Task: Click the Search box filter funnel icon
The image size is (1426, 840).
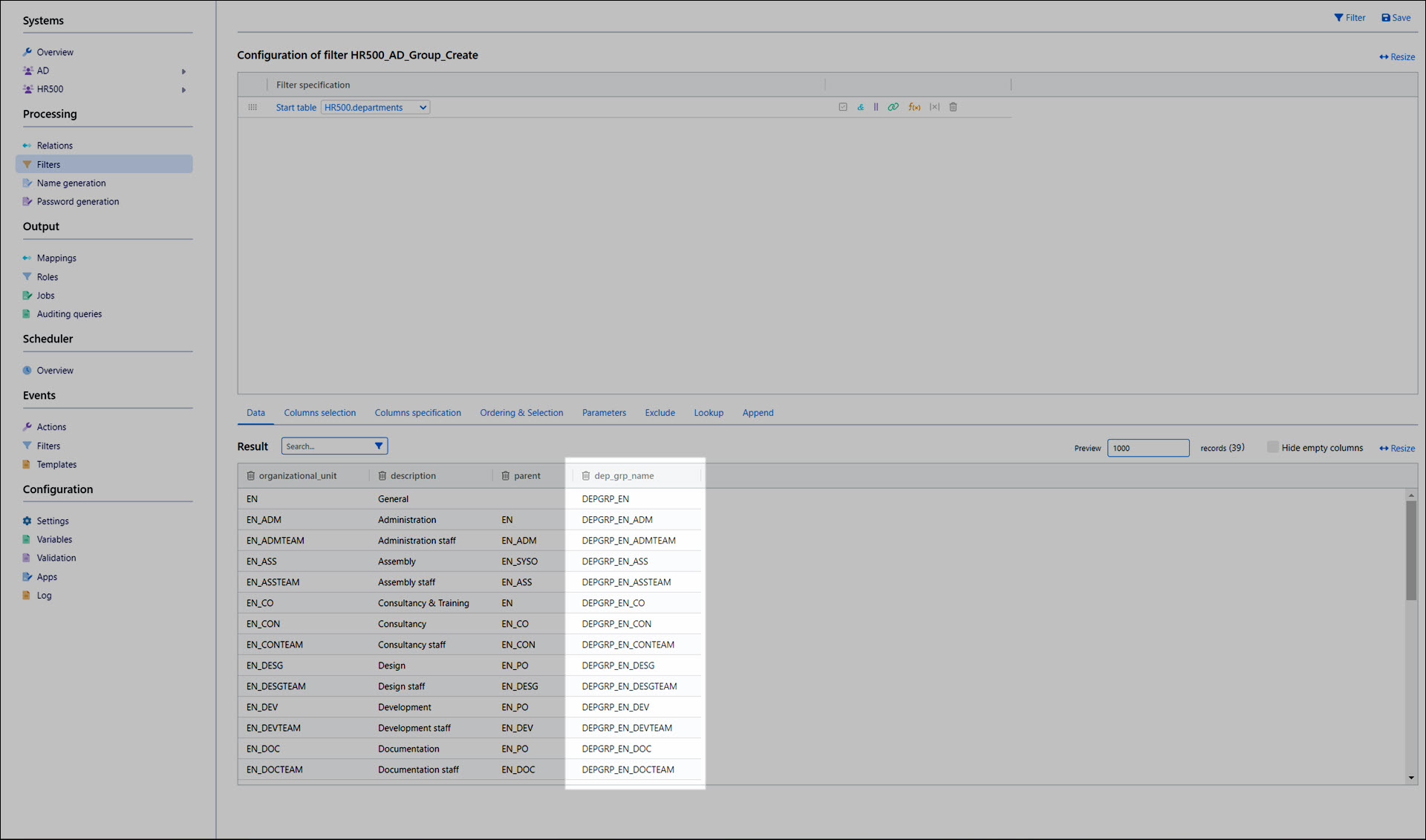Action: pyautogui.click(x=379, y=446)
